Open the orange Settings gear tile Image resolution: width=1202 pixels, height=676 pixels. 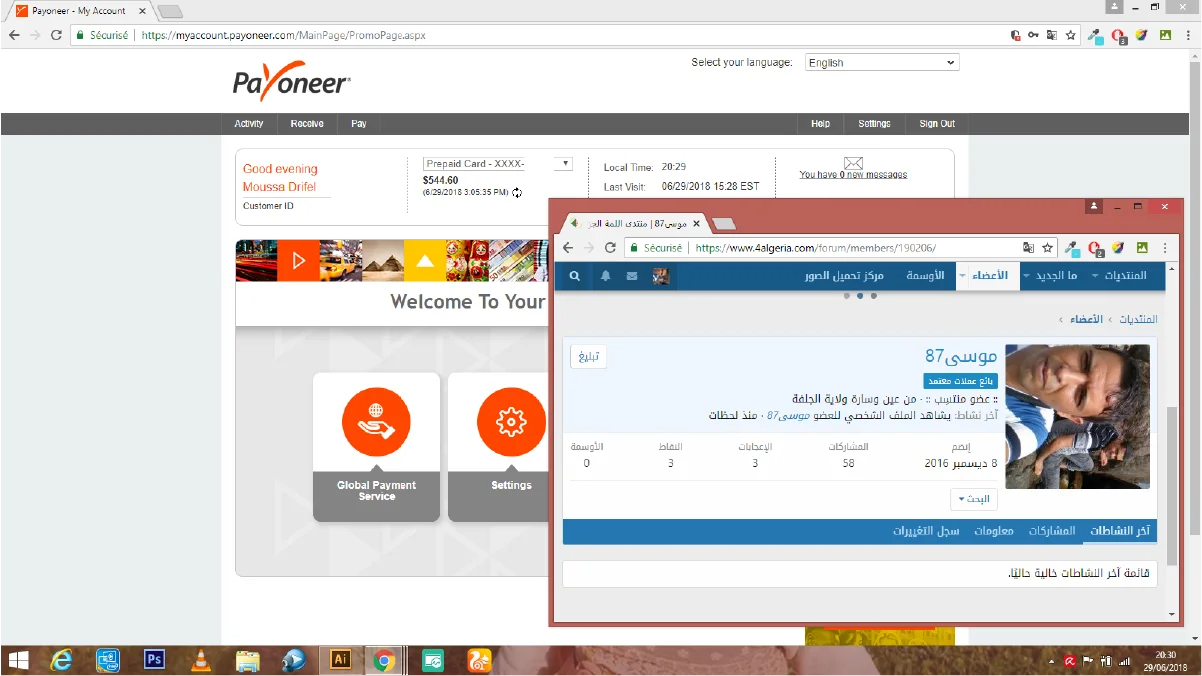(x=511, y=422)
